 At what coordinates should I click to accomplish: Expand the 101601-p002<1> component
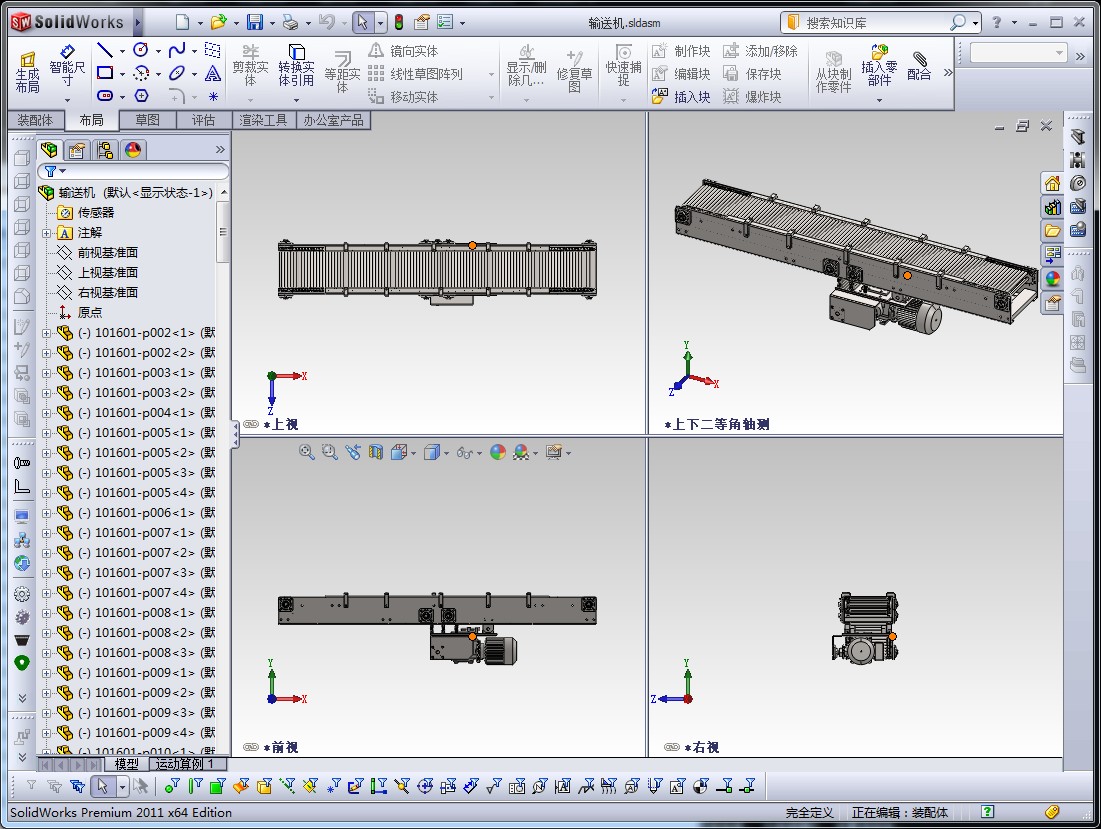coord(46,333)
